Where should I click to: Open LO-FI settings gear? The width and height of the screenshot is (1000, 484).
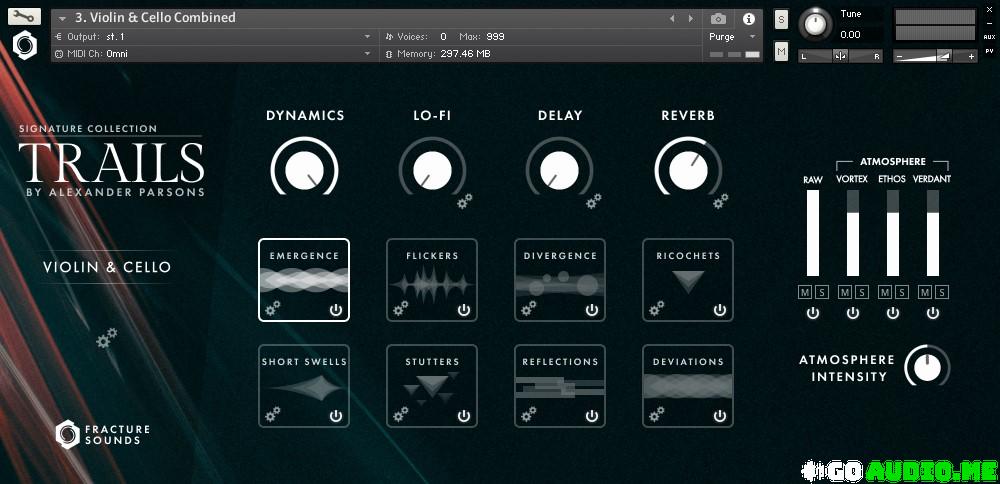[x=465, y=202]
